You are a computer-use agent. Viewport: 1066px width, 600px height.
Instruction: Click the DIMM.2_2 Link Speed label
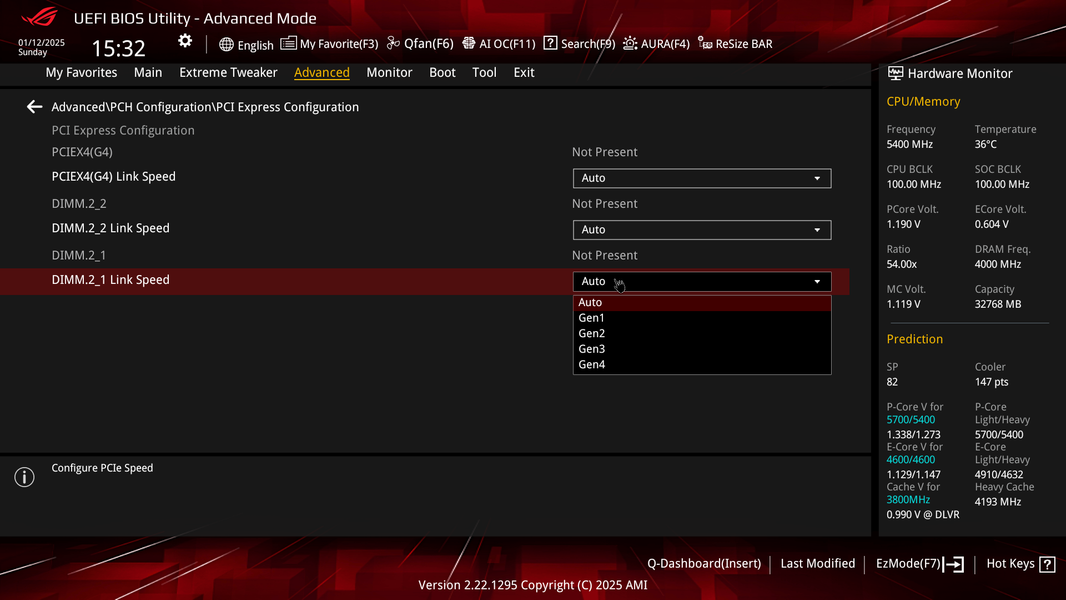click(x=110, y=228)
